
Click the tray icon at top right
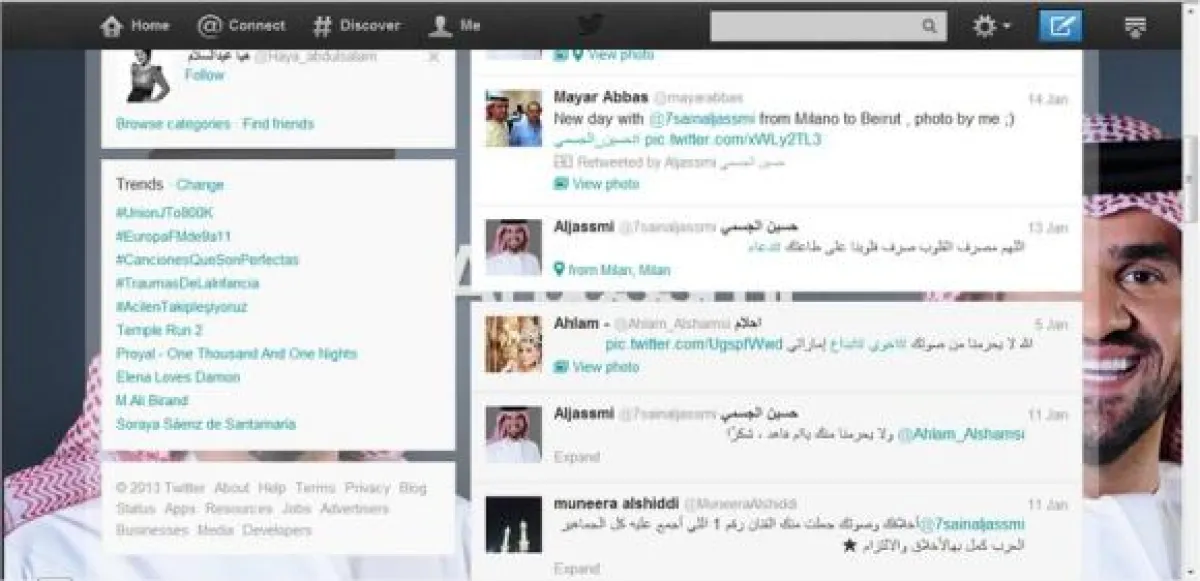[x=1135, y=25]
